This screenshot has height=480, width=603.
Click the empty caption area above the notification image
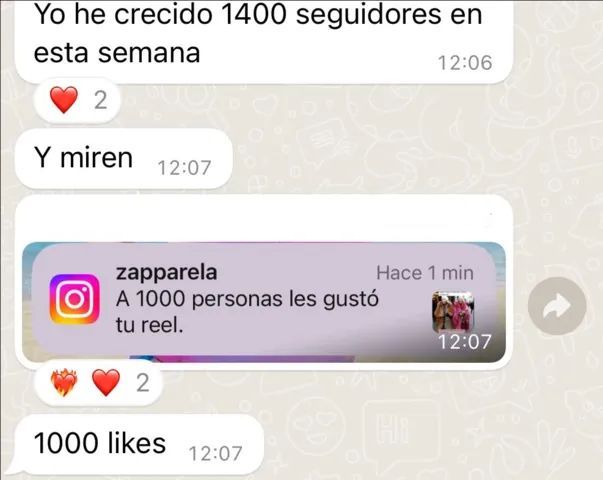[264, 218]
